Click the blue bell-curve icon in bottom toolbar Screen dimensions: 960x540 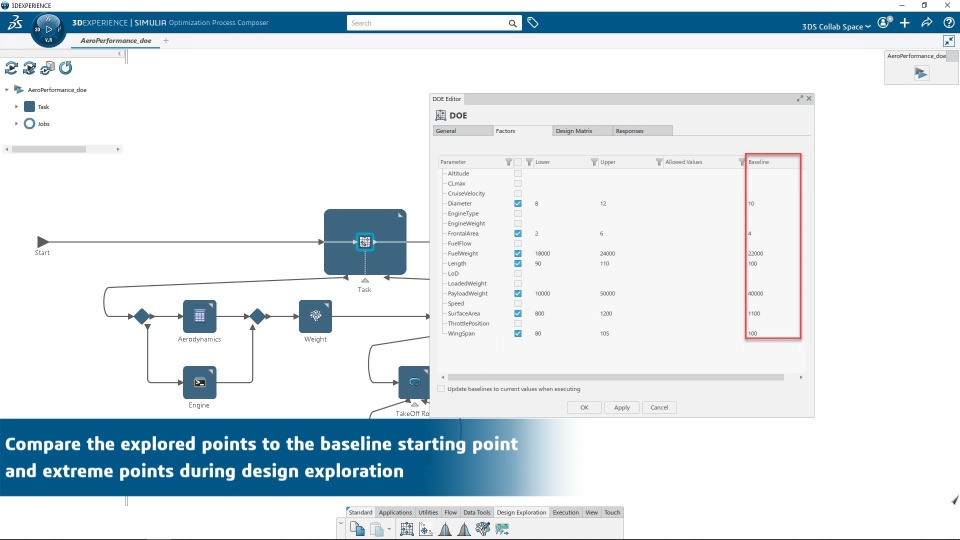pyautogui.click(x=445, y=528)
